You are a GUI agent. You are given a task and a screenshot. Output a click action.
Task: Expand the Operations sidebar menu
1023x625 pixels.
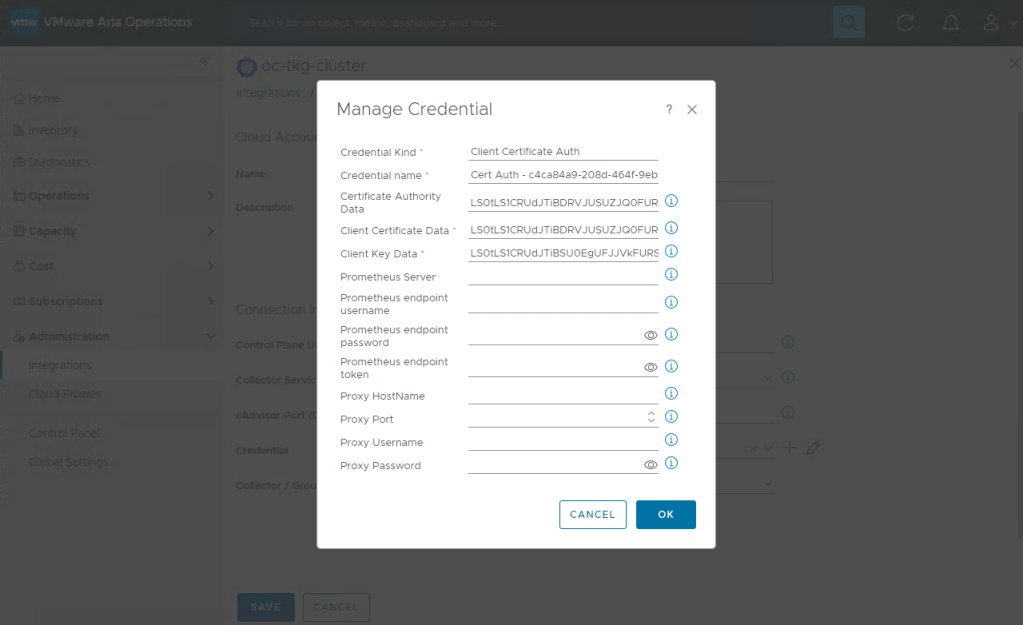click(210, 196)
